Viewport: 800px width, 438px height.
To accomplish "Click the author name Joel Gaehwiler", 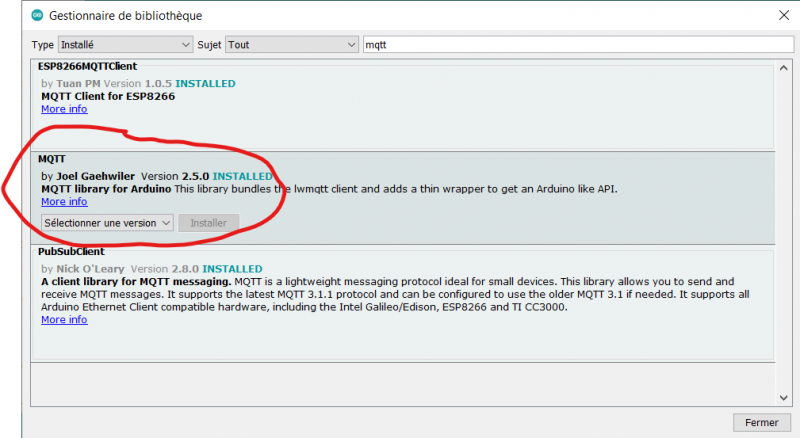I will (95, 177).
